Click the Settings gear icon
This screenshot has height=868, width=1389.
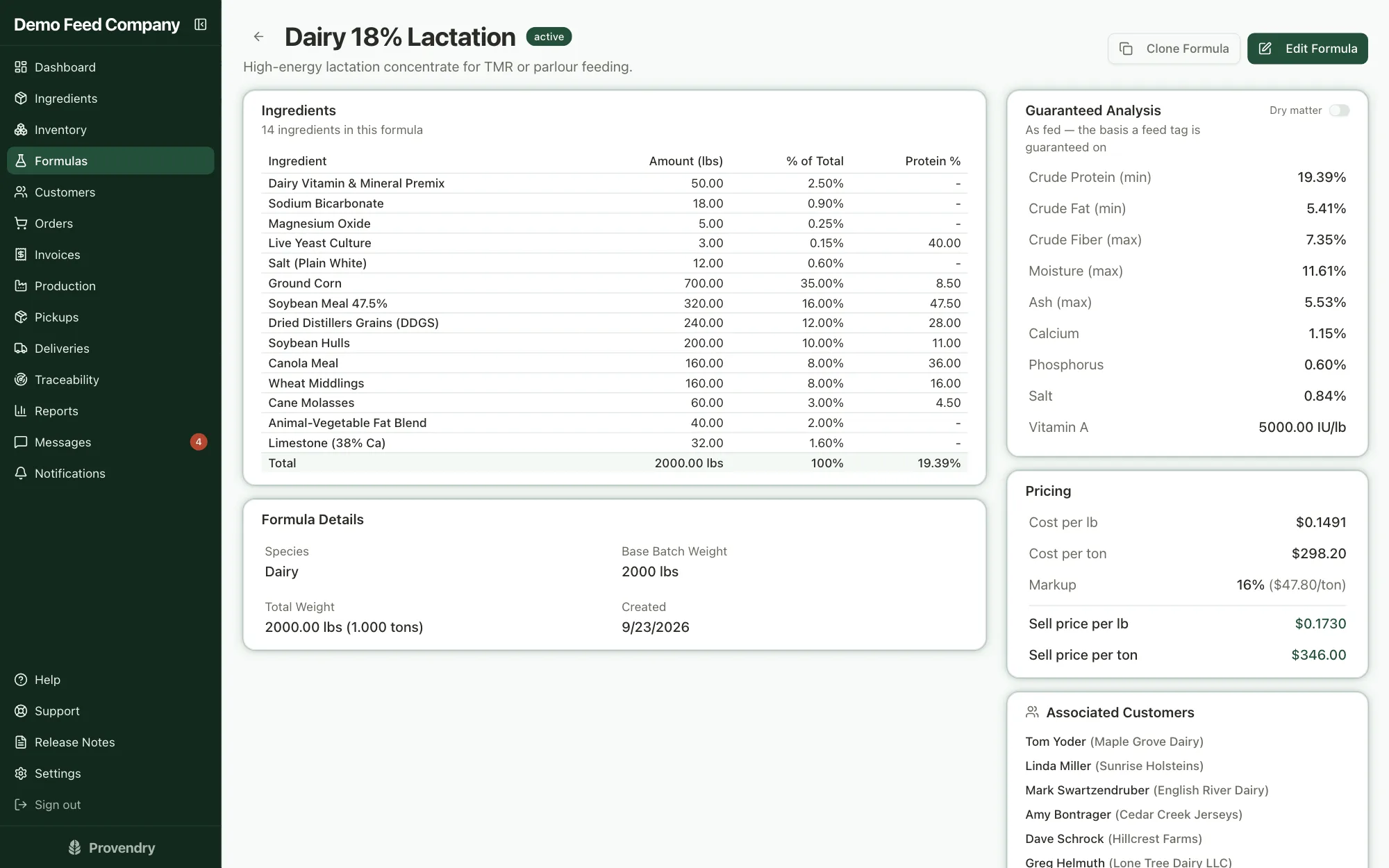(21, 774)
